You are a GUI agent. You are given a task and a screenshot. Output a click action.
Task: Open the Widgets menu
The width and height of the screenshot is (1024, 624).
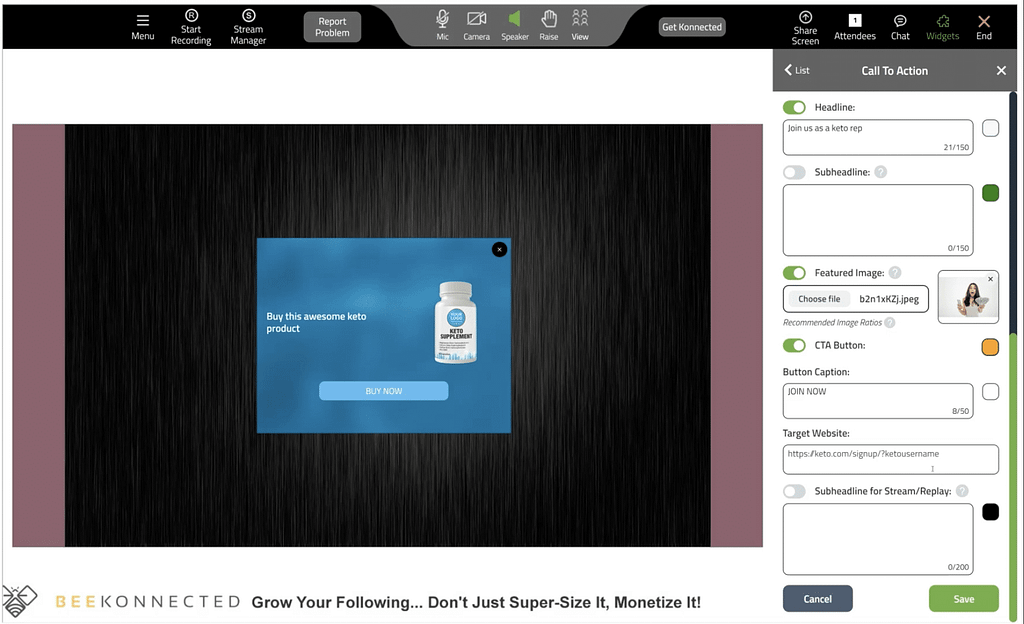coord(942,21)
